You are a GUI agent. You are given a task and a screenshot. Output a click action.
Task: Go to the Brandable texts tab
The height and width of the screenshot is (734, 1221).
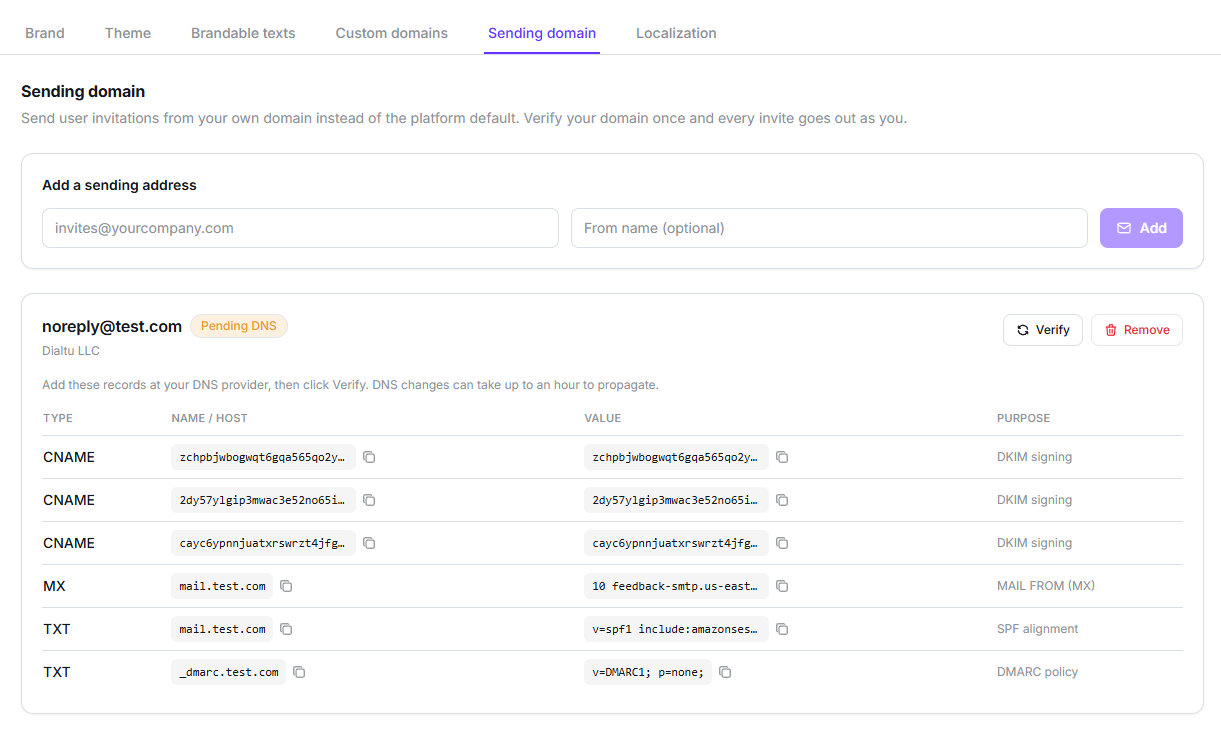pos(243,33)
